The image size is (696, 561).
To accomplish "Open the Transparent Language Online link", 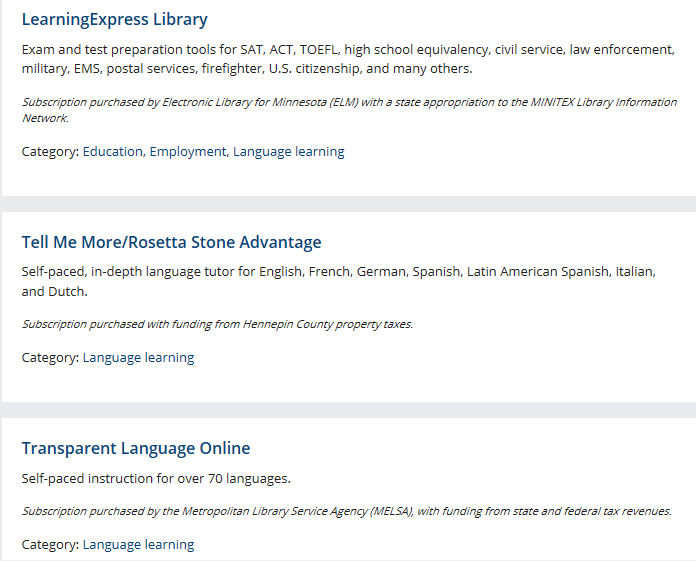I will click(136, 448).
